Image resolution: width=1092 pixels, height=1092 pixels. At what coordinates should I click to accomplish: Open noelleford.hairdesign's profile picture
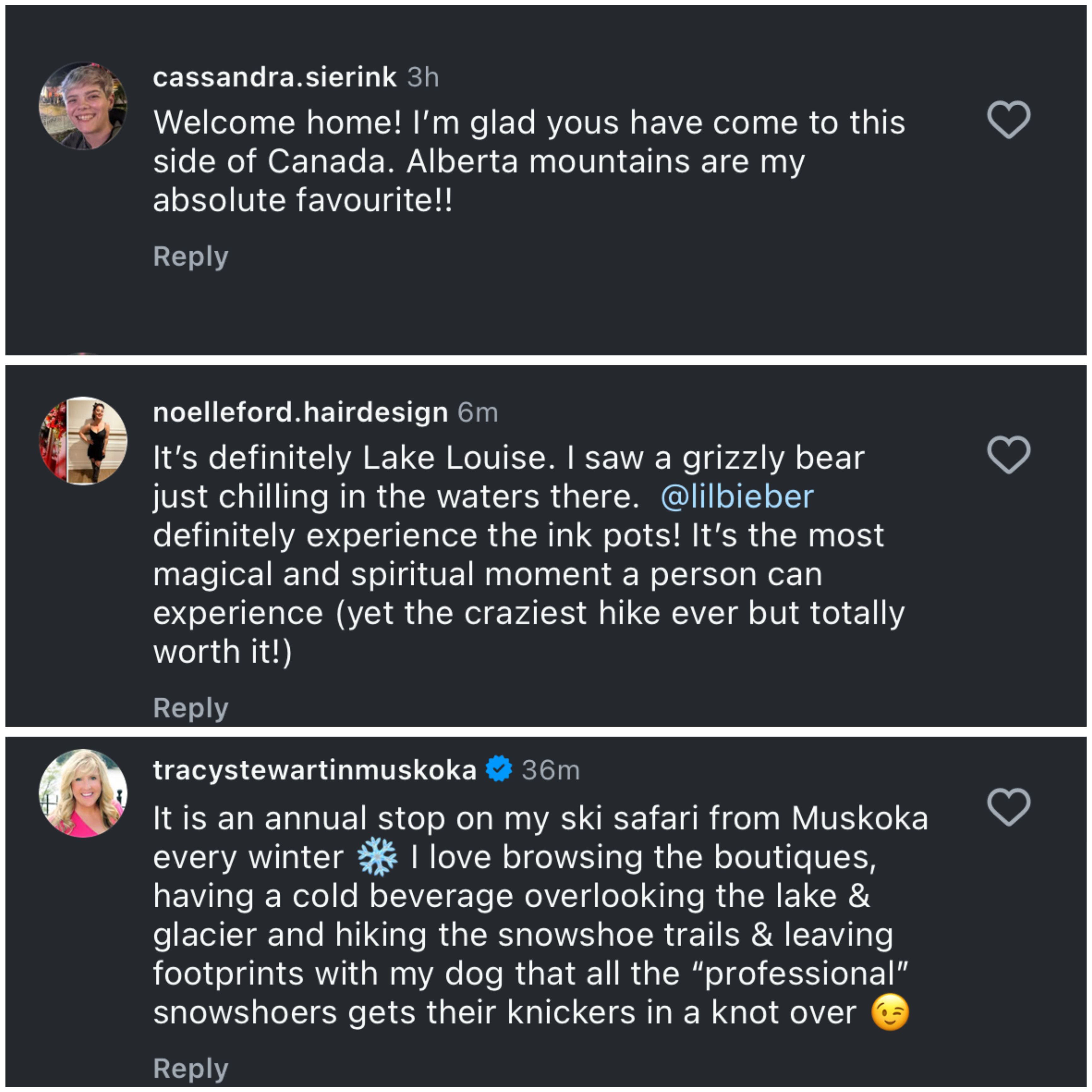pyautogui.click(x=83, y=441)
